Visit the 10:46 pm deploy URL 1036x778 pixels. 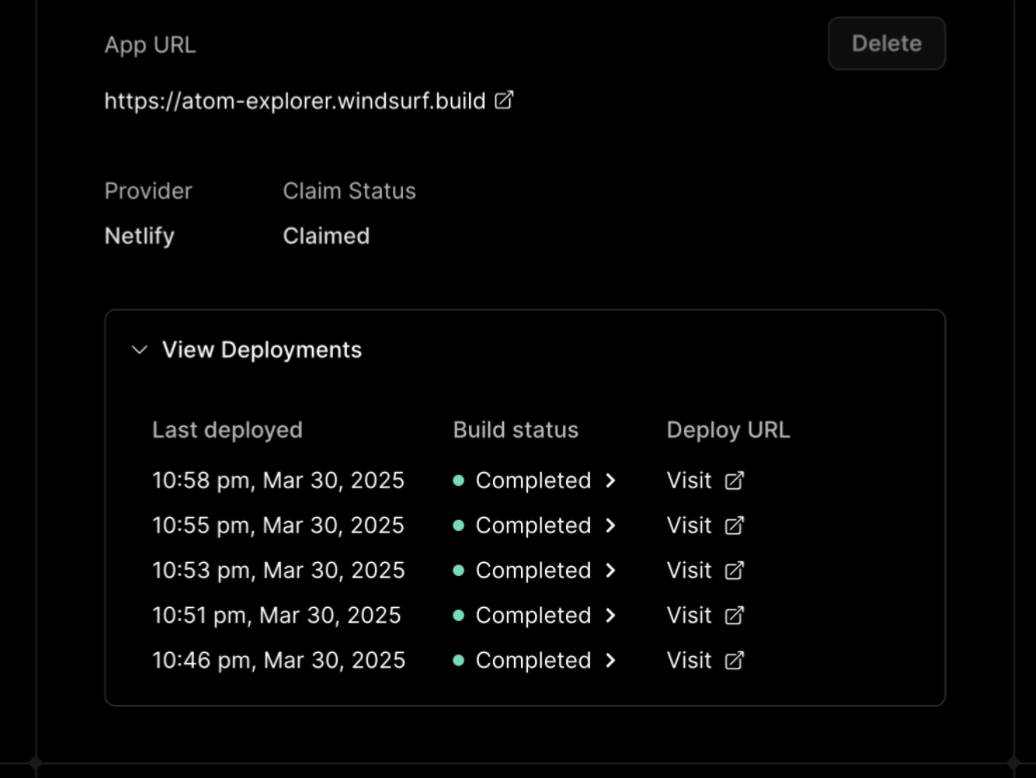pos(689,661)
